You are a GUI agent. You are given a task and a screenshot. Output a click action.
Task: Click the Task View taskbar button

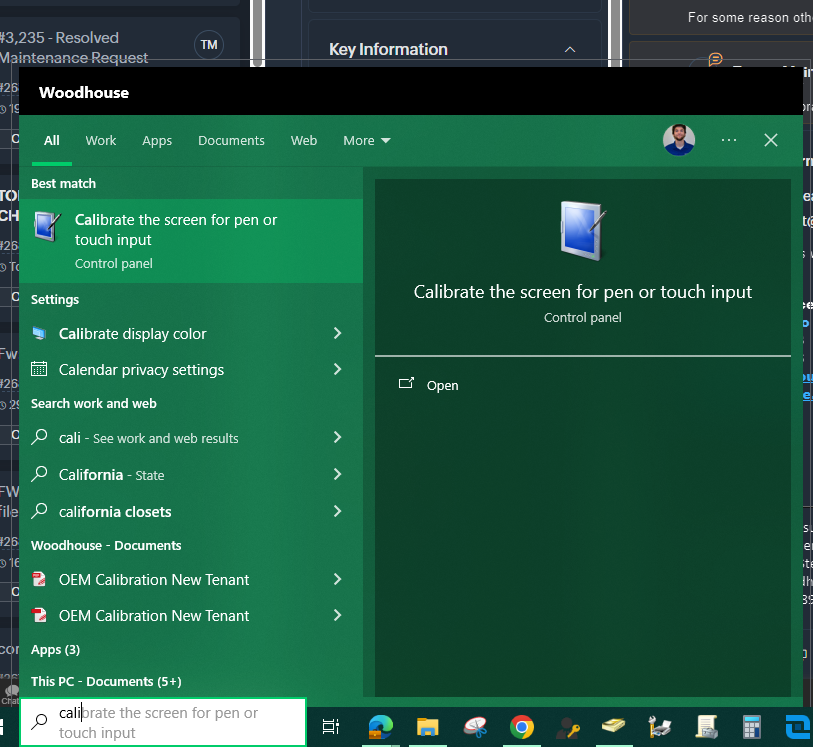tap(331, 727)
